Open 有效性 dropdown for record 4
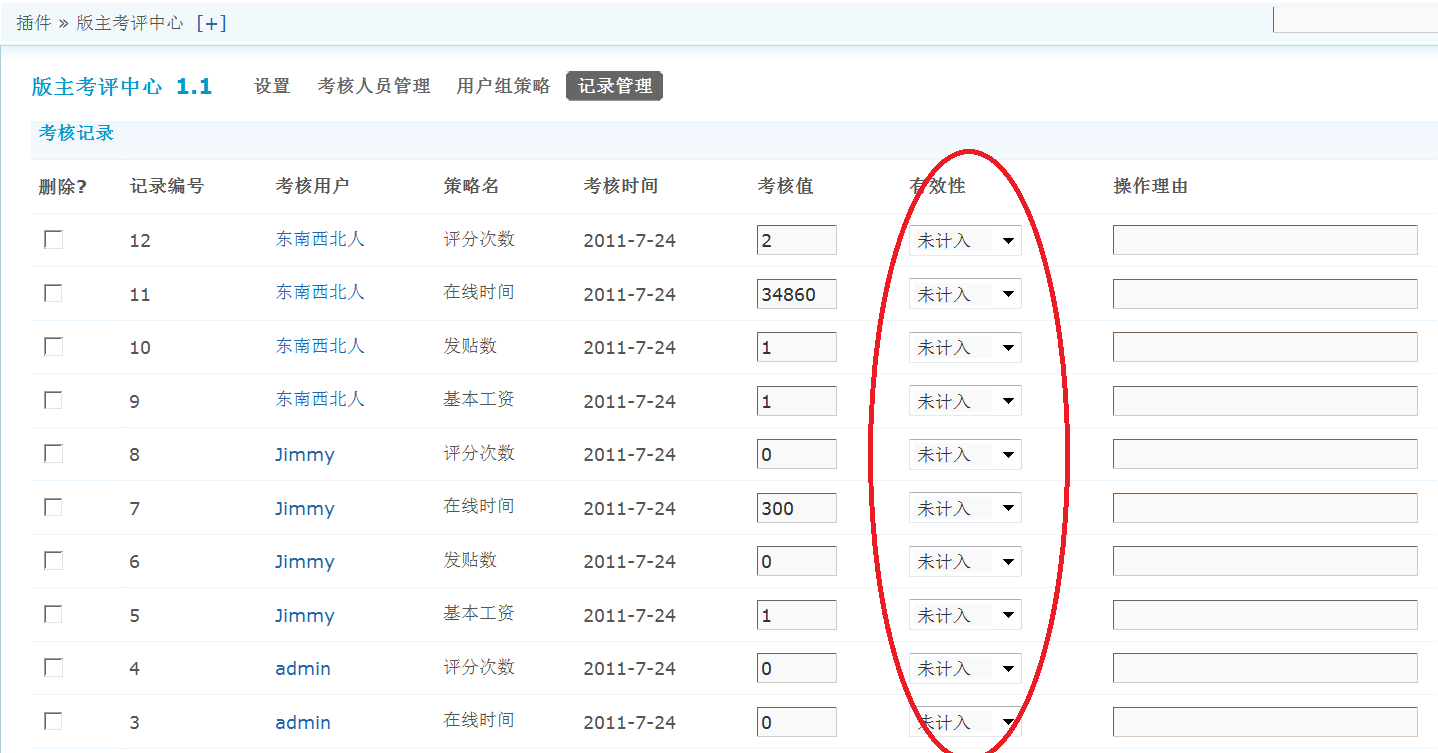Viewport: 1438px width, 753px height. [965, 668]
